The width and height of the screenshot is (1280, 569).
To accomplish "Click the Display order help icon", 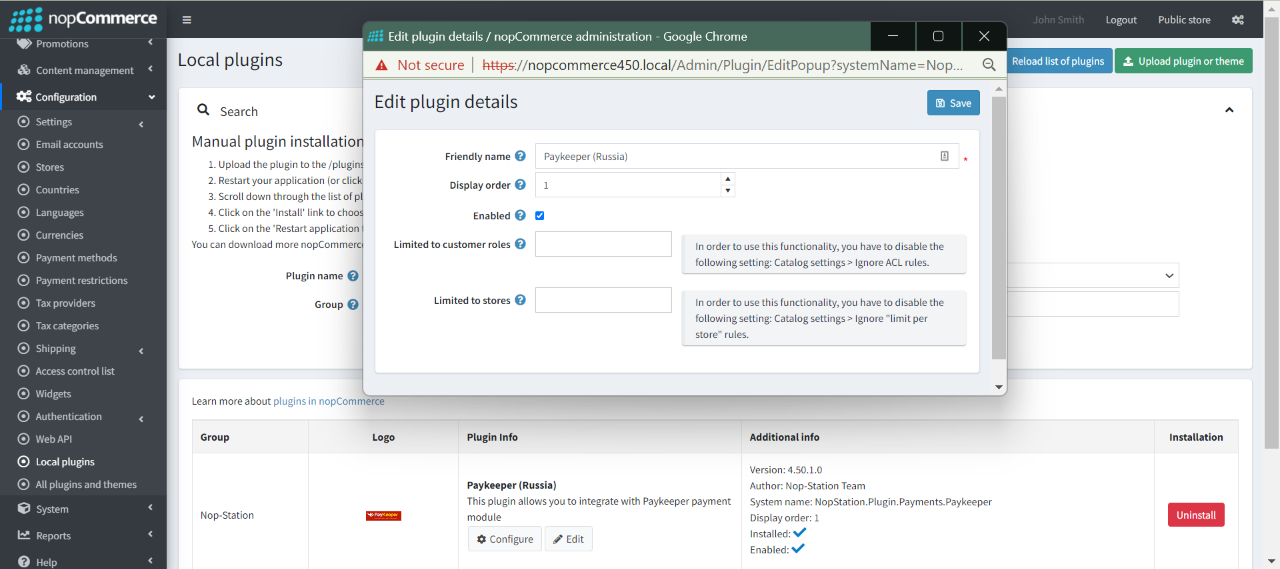I will point(520,185).
